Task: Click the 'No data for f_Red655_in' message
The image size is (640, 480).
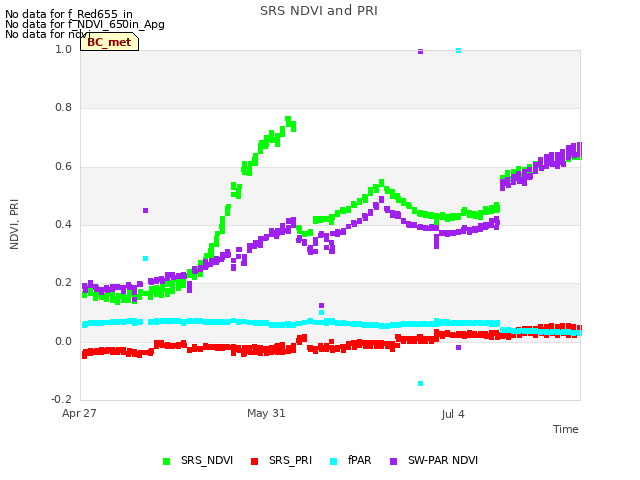Action: [69, 14]
